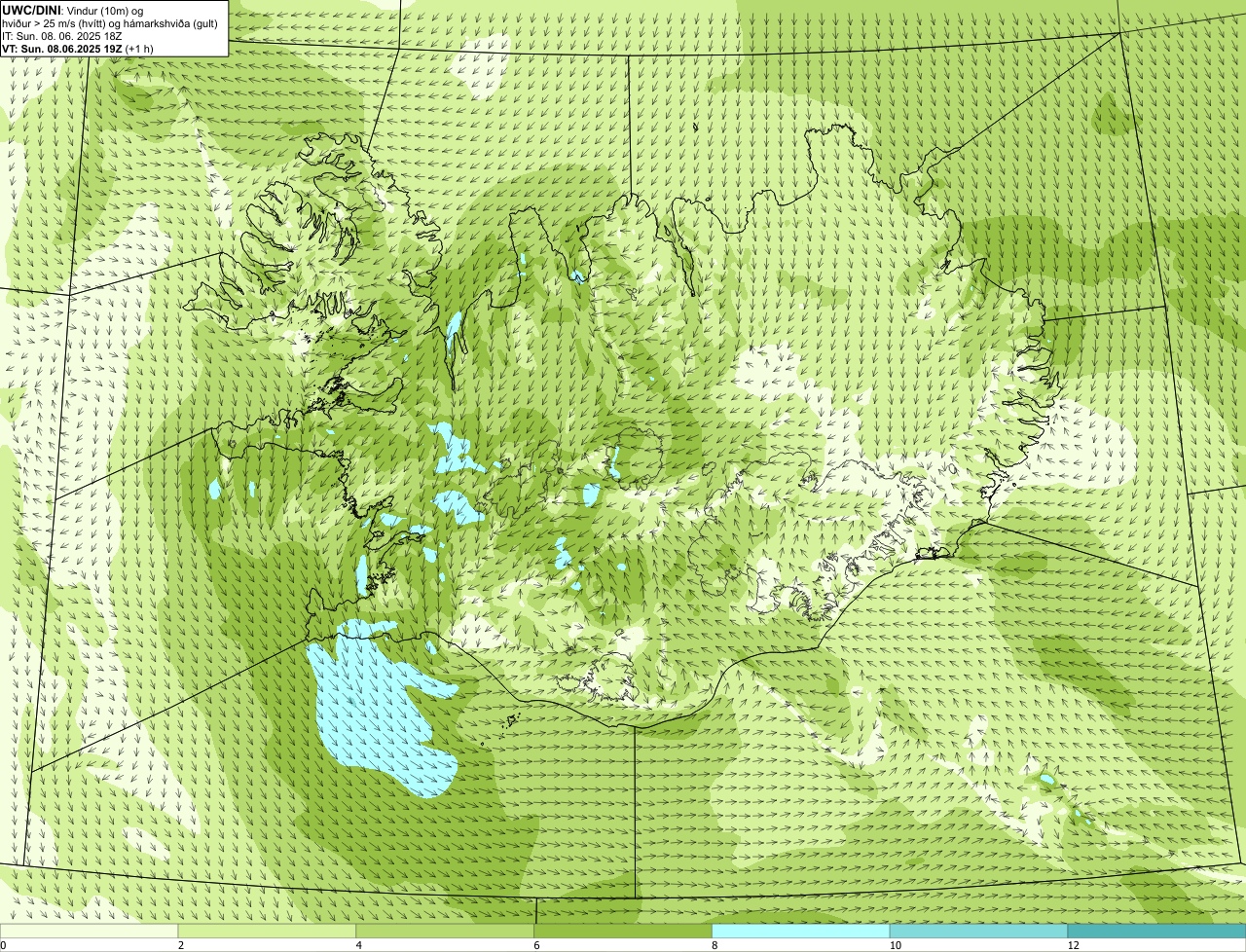This screenshot has height=952, width=1246.
Task: Click the 2–4 m/s light green legend swatch
Action: click(267, 932)
